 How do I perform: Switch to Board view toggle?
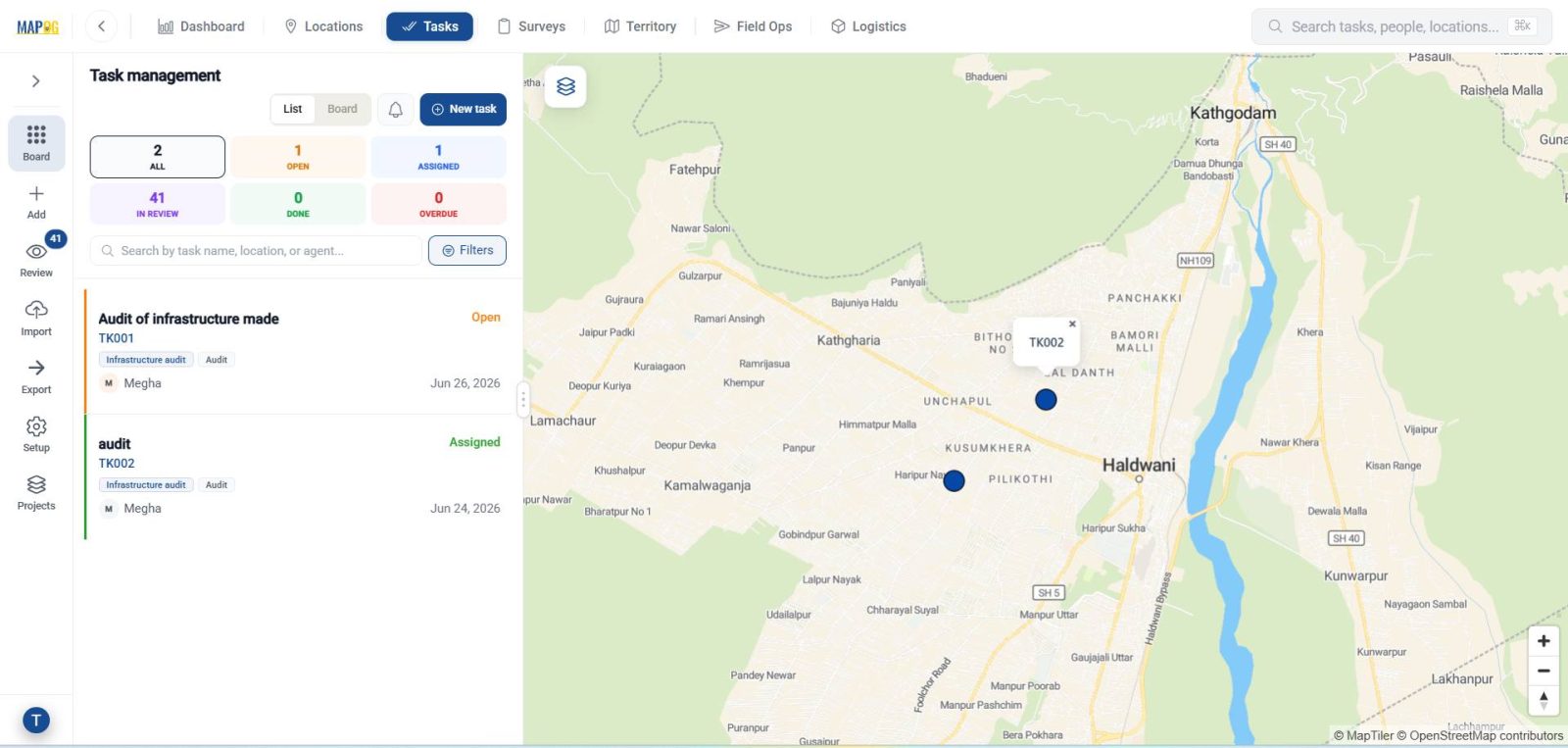point(342,109)
